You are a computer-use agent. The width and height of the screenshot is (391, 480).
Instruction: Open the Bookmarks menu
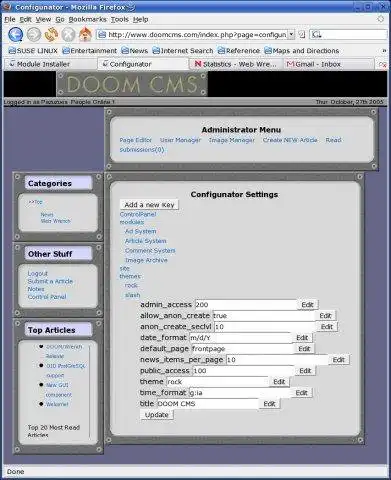click(x=88, y=19)
